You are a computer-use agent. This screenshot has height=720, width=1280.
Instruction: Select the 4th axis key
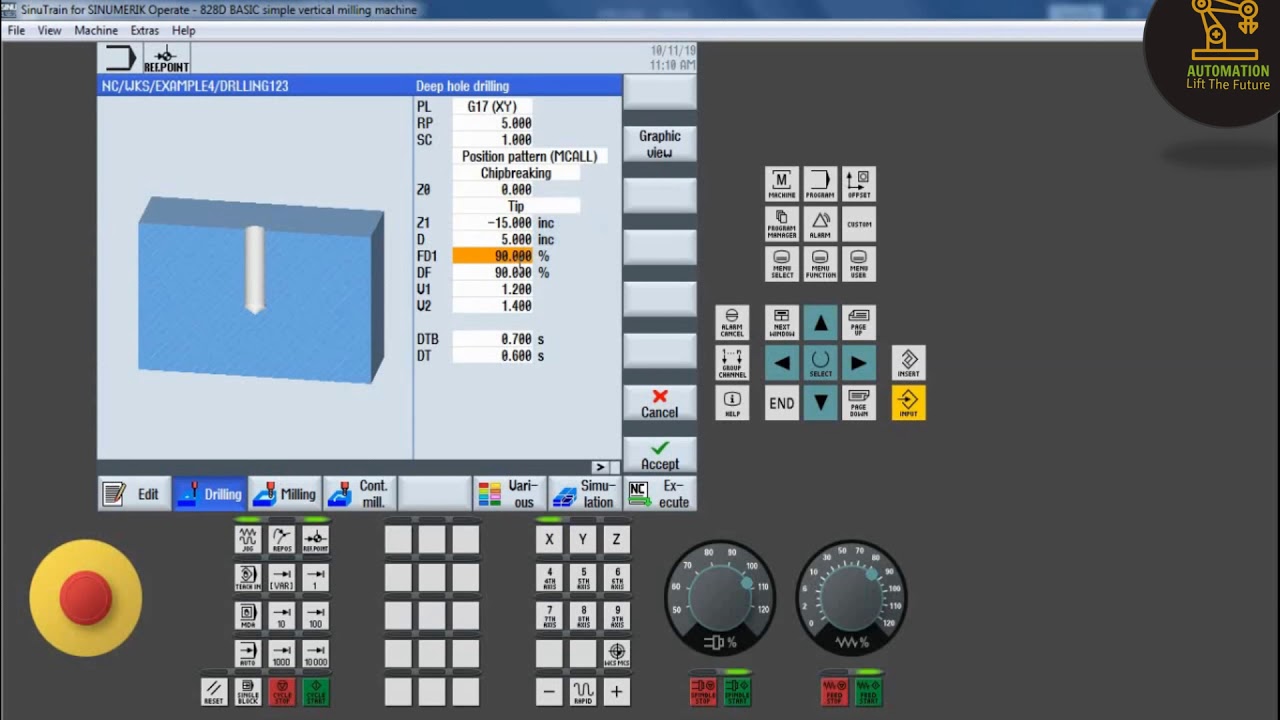click(x=549, y=578)
